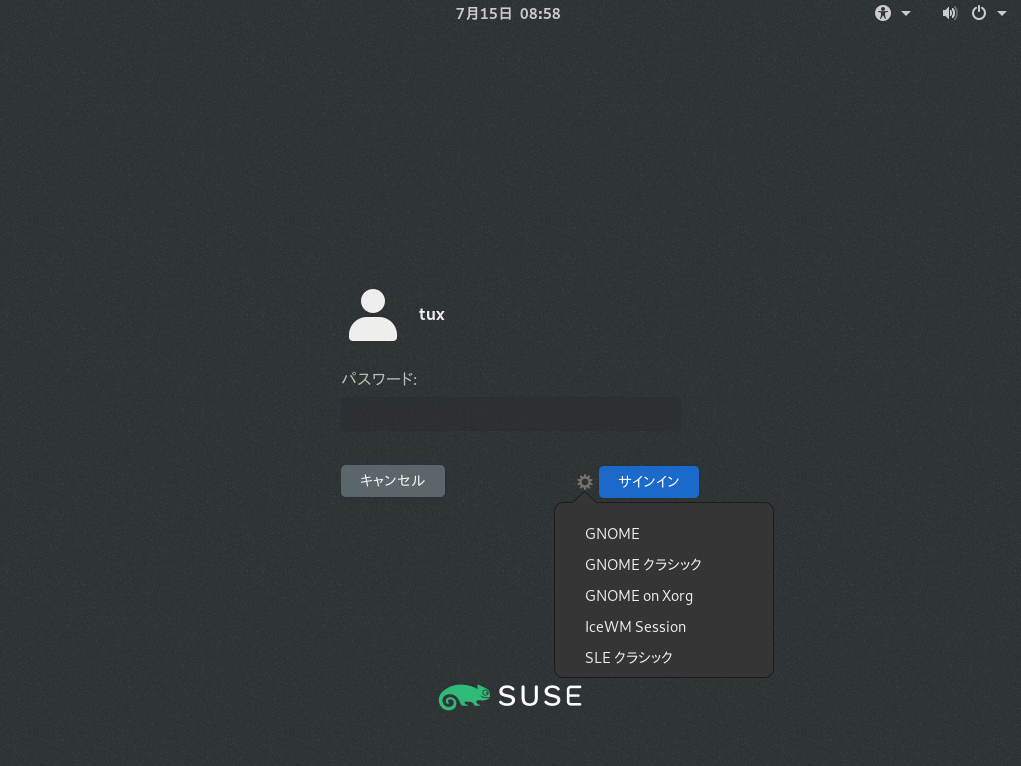1021x766 pixels.
Task: Click the tux user avatar
Action: click(372, 315)
